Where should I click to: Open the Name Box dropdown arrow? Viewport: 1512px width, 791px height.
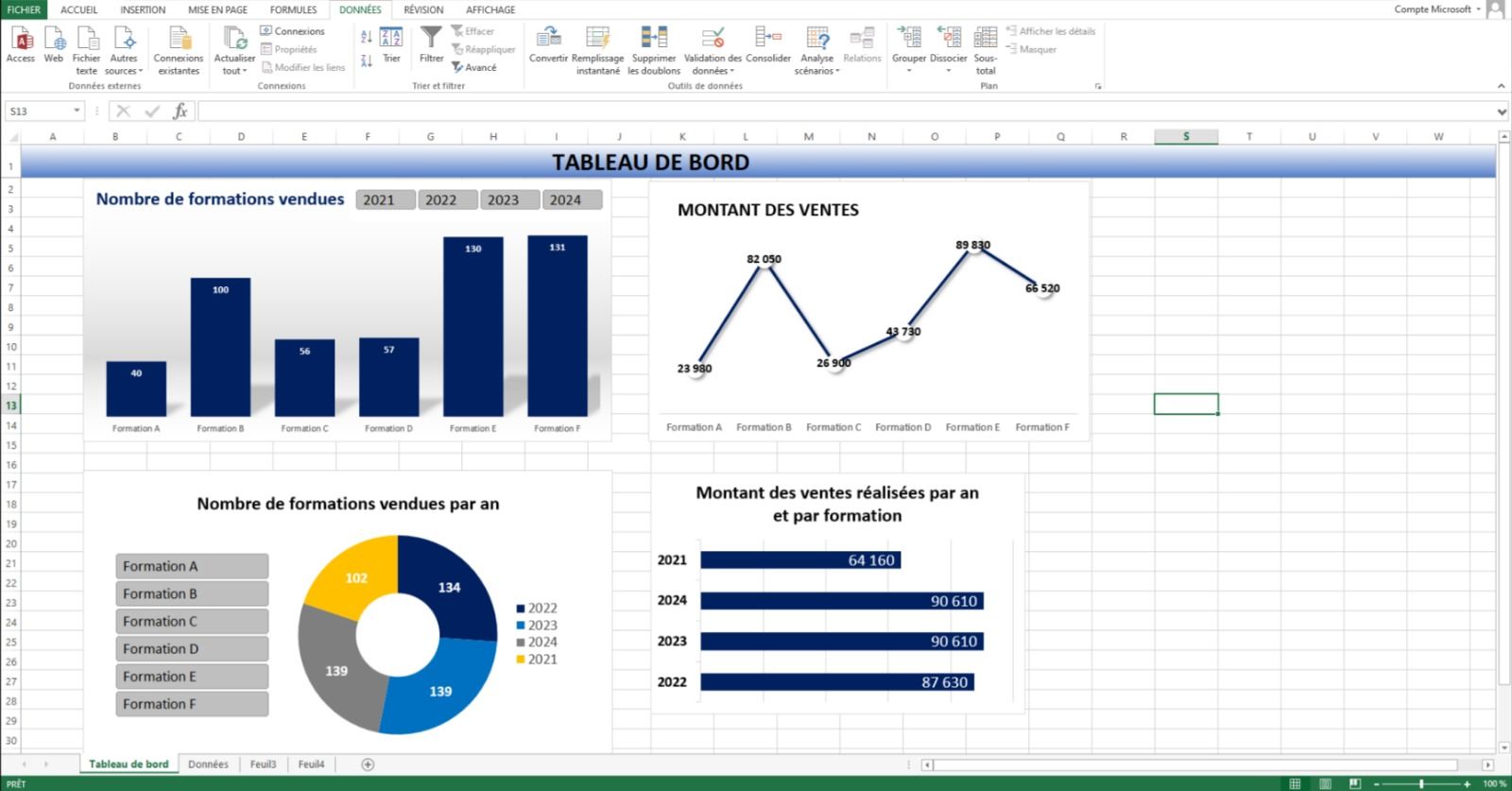click(x=77, y=112)
